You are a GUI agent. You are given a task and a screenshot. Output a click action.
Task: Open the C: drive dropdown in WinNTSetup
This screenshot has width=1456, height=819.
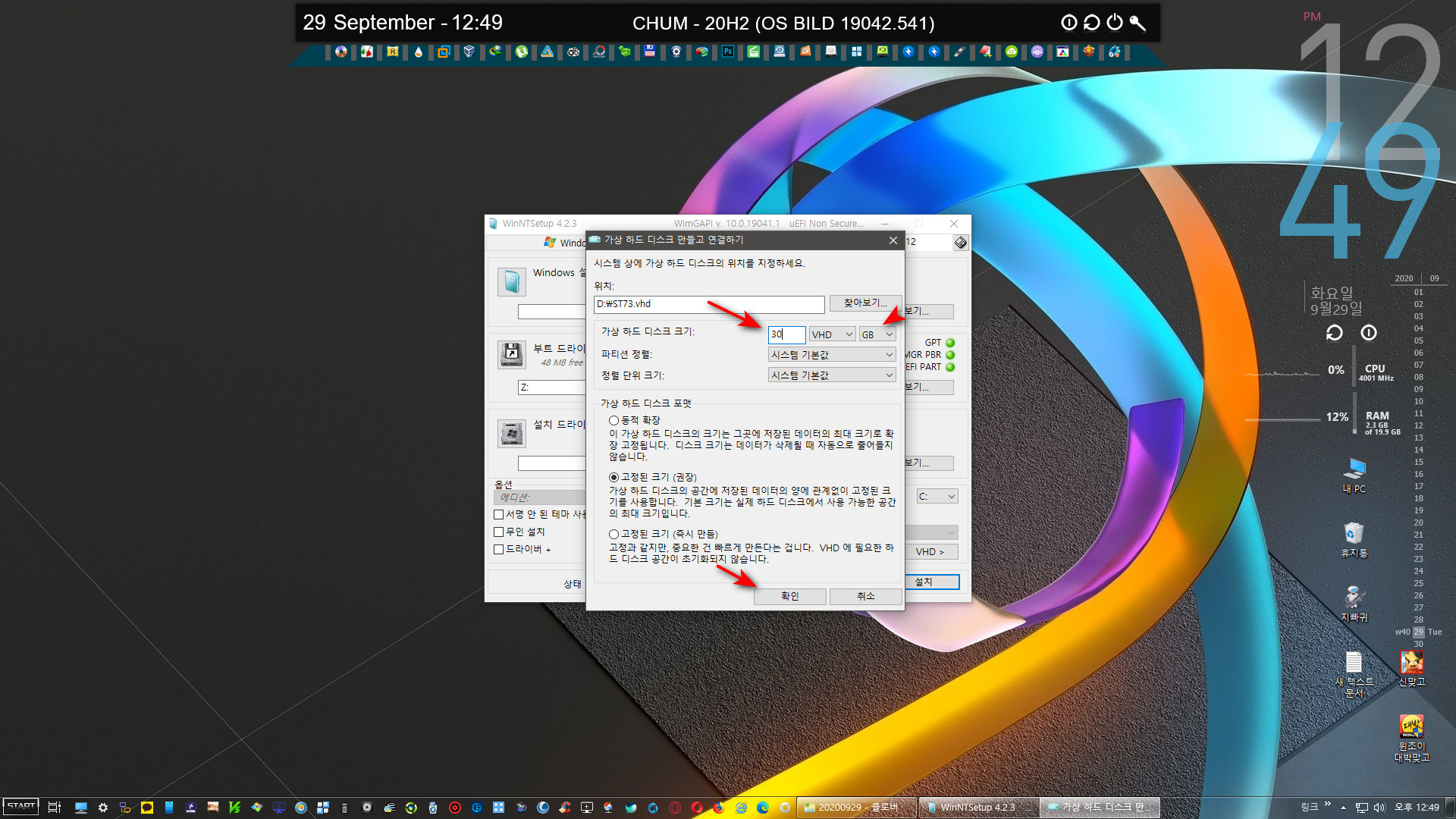[x=937, y=497]
